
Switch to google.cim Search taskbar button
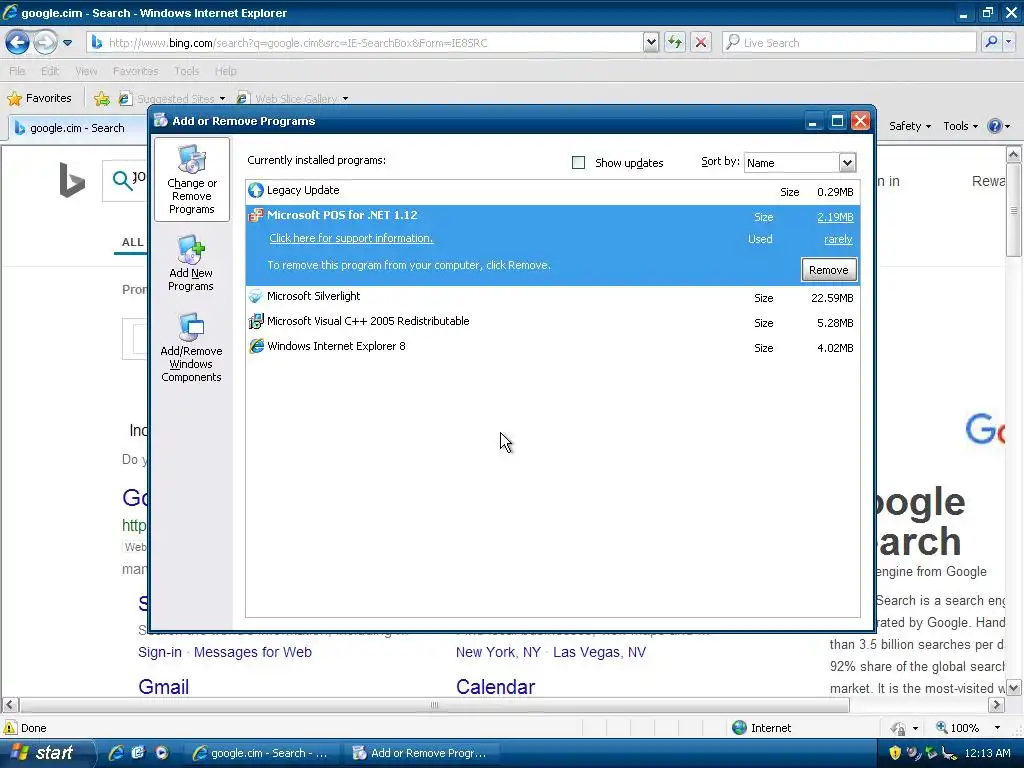pyautogui.click(x=264, y=753)
